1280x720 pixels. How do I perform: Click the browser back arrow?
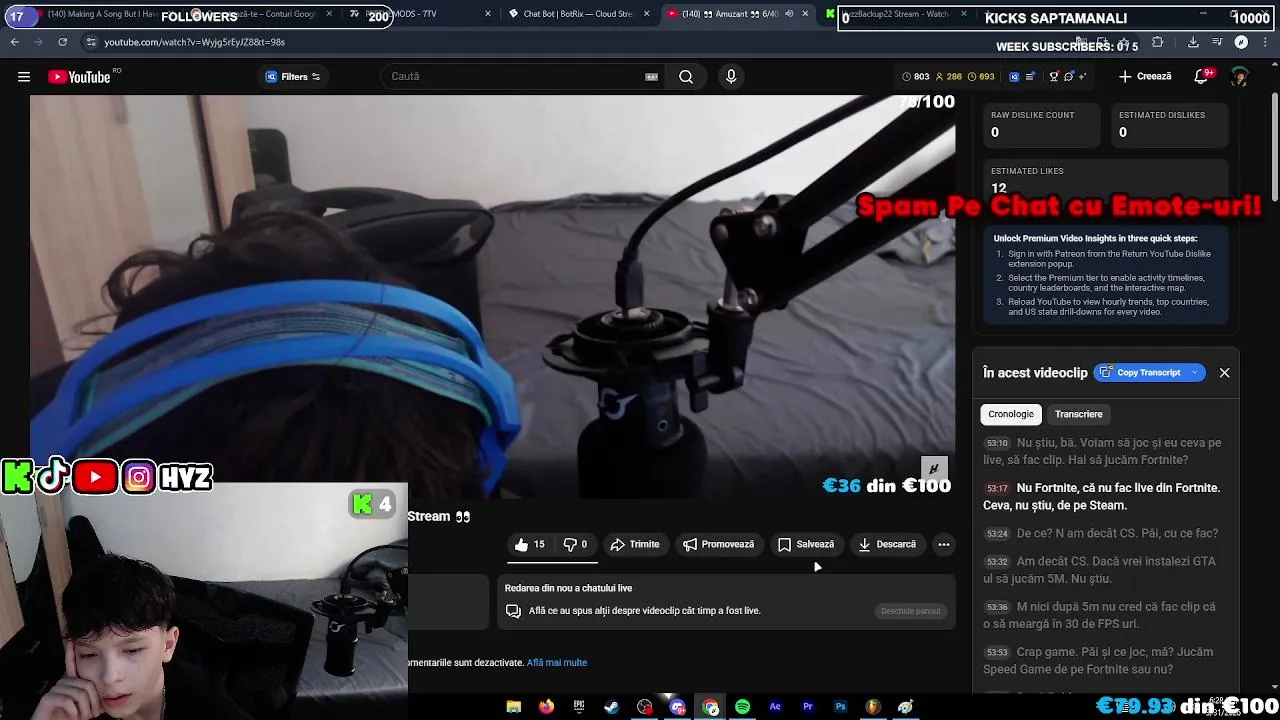pyautogui.click(x=14, y=42)
